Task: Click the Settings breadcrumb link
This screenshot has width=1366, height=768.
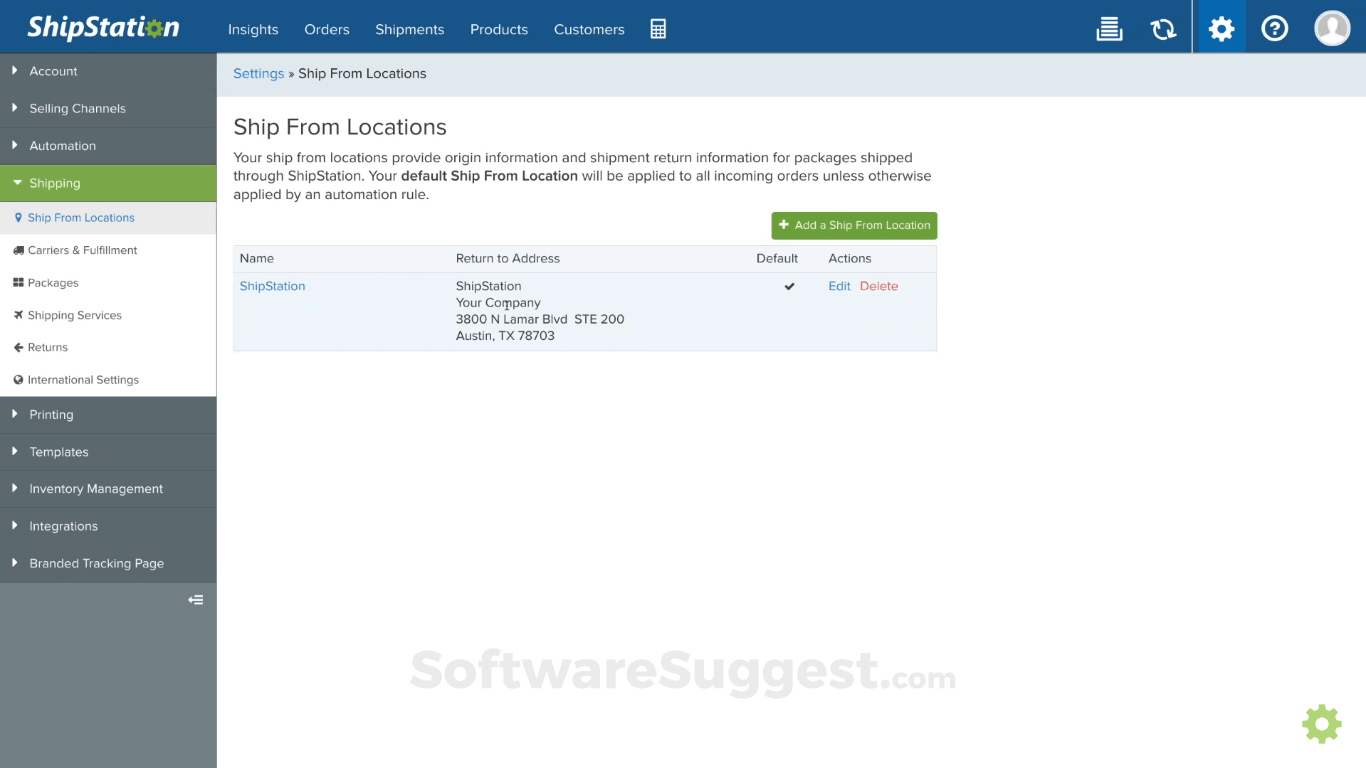Action: pos(258,73)
